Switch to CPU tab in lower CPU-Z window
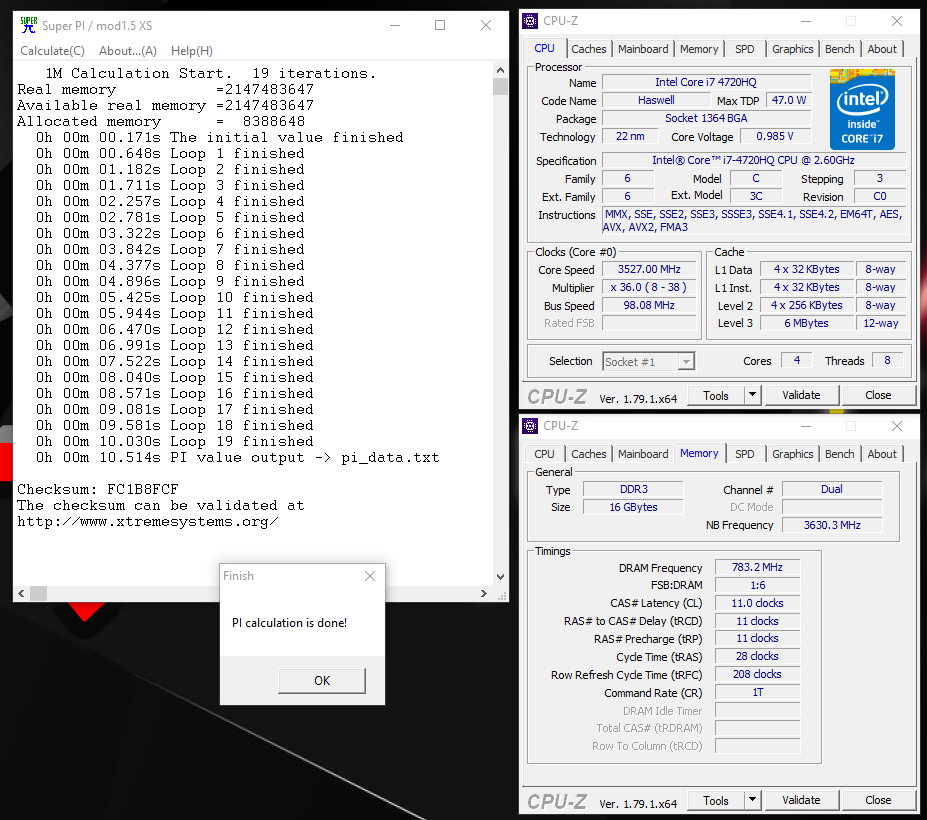 [x=544, y=454]
